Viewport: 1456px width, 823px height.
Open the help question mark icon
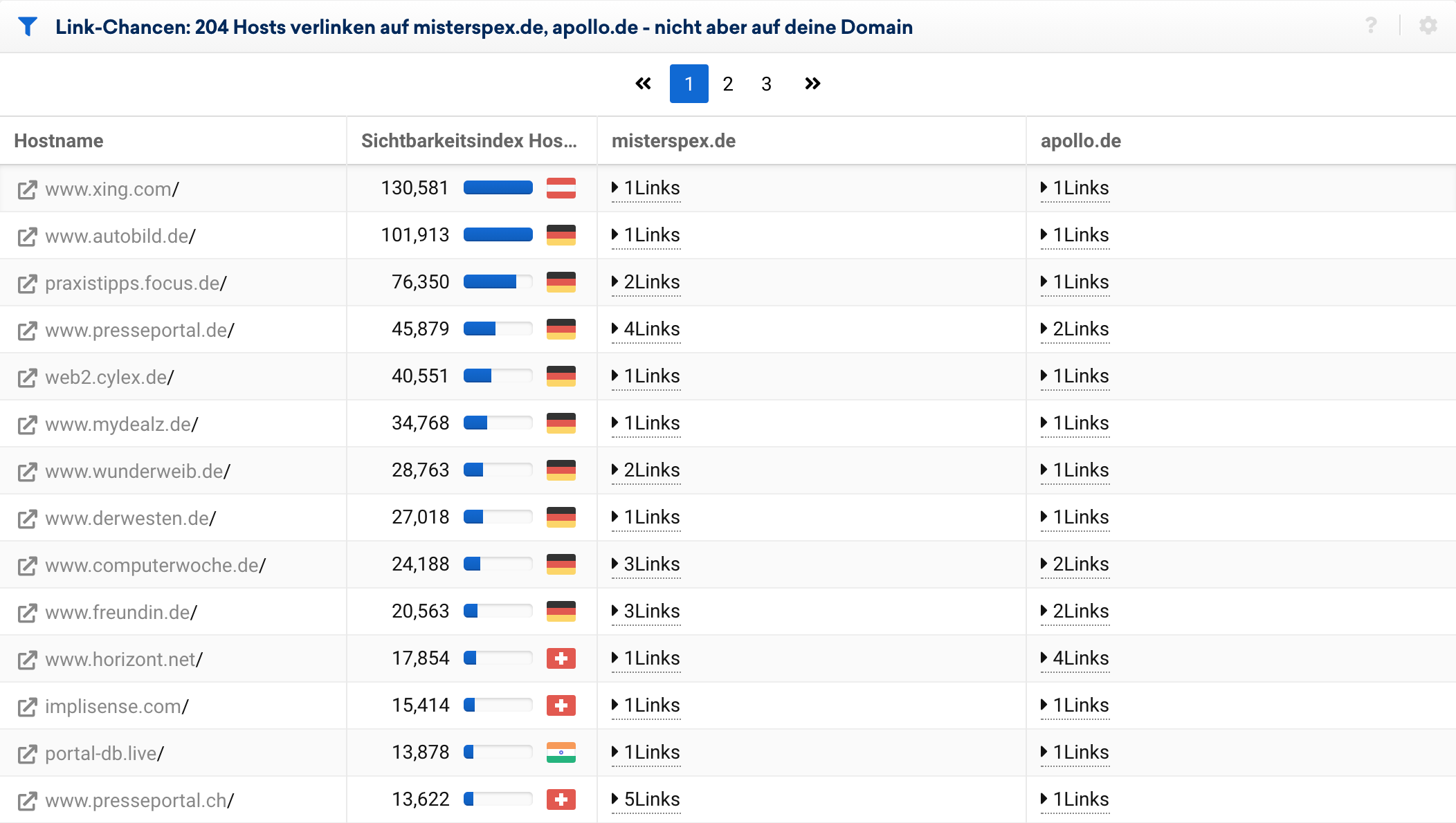click(x=1370, y=26)
